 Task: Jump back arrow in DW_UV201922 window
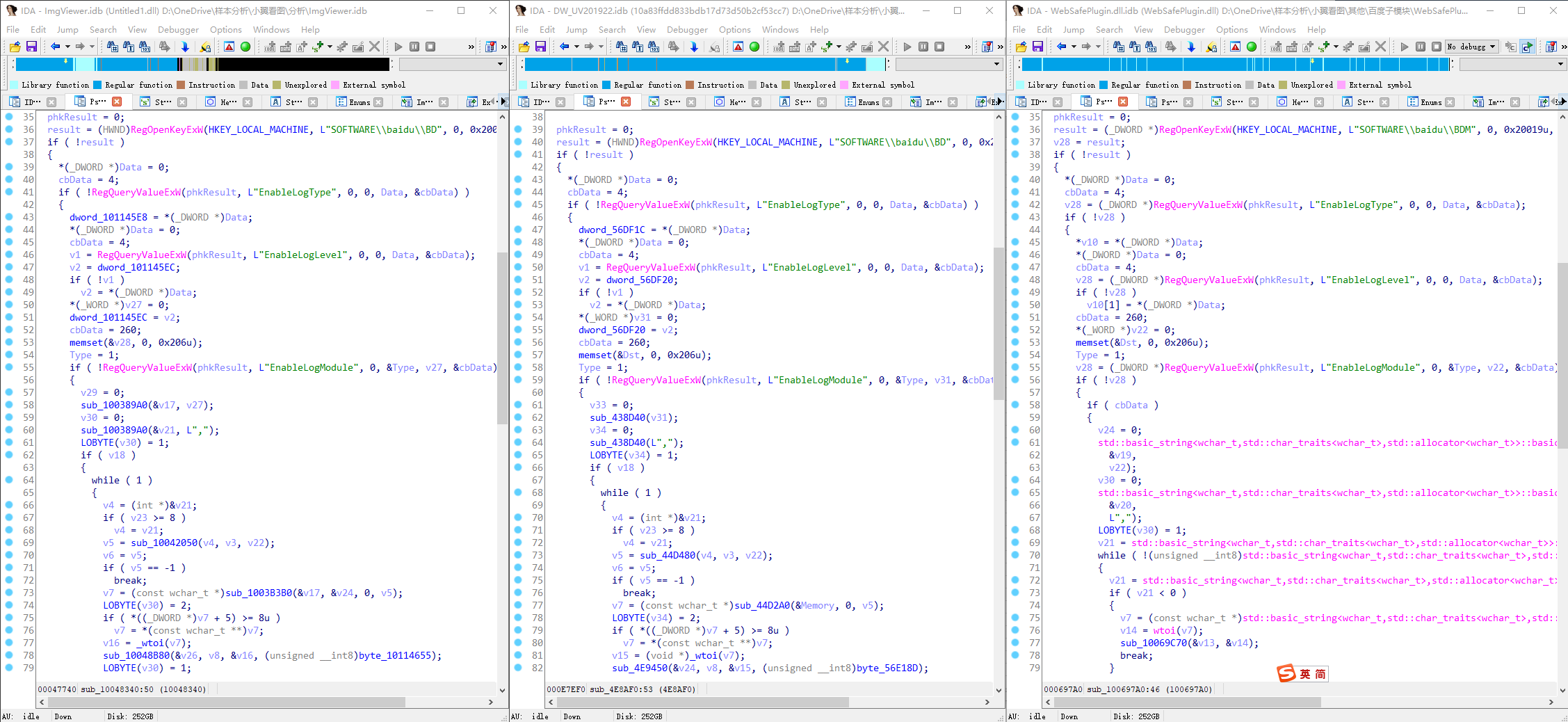(x=565, y=47)
